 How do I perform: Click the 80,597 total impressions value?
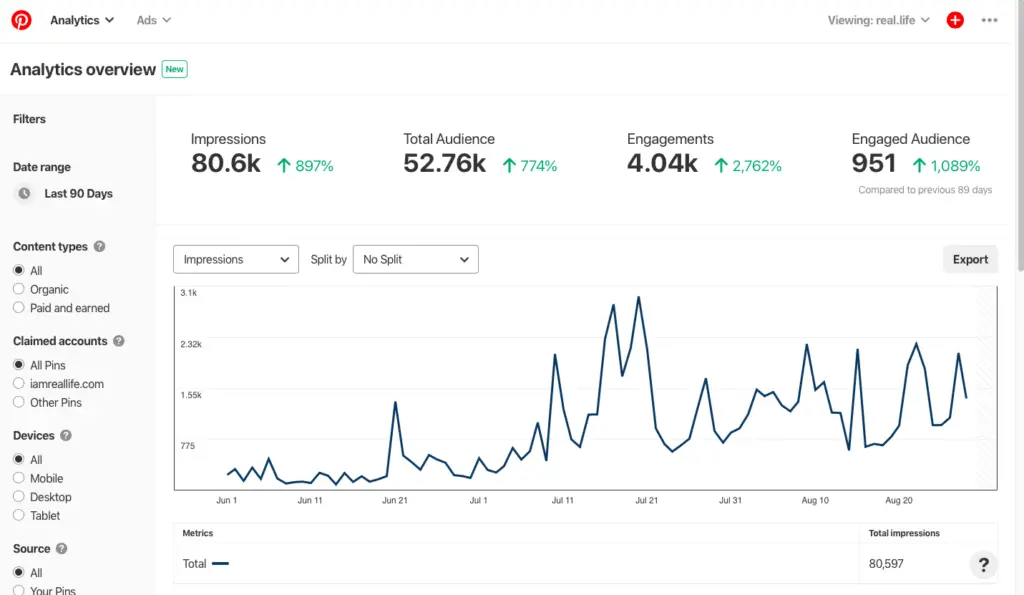886,564
